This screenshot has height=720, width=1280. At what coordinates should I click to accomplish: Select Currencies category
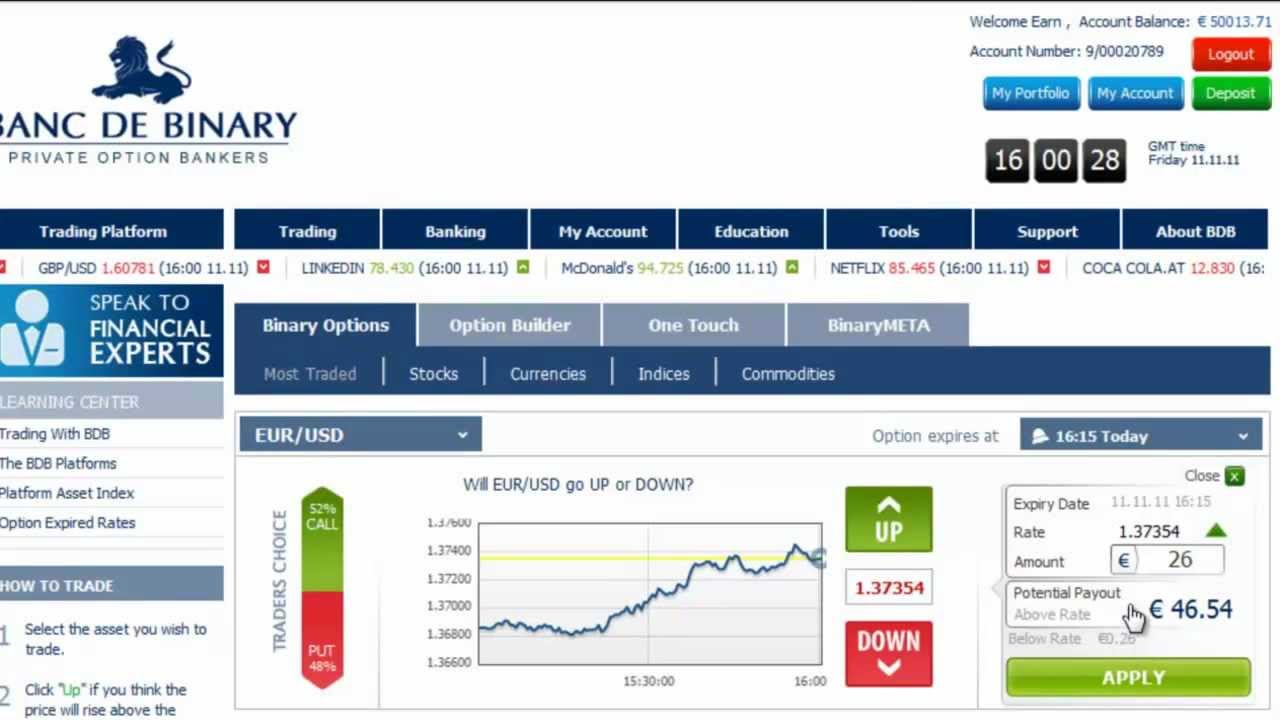click(548, 374)
